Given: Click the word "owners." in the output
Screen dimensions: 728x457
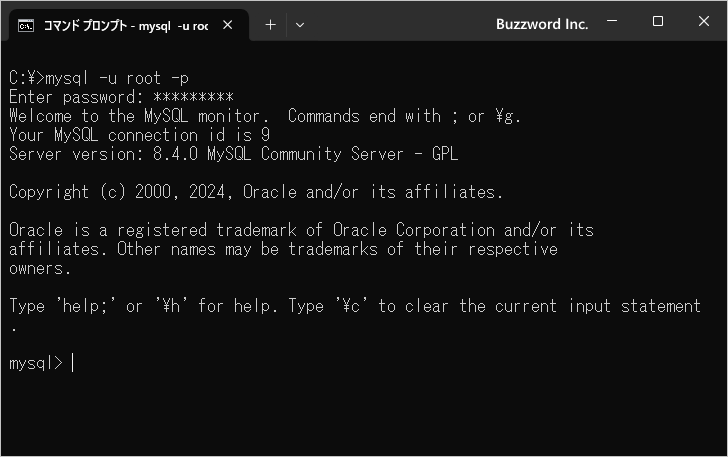Looking at the screenshot, I should point(40,268).
